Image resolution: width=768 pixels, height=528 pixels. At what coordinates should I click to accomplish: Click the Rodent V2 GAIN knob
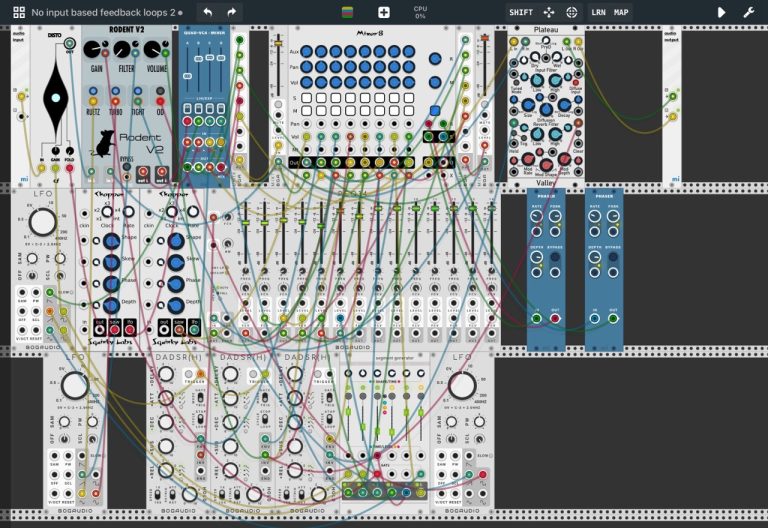[93, 49]
